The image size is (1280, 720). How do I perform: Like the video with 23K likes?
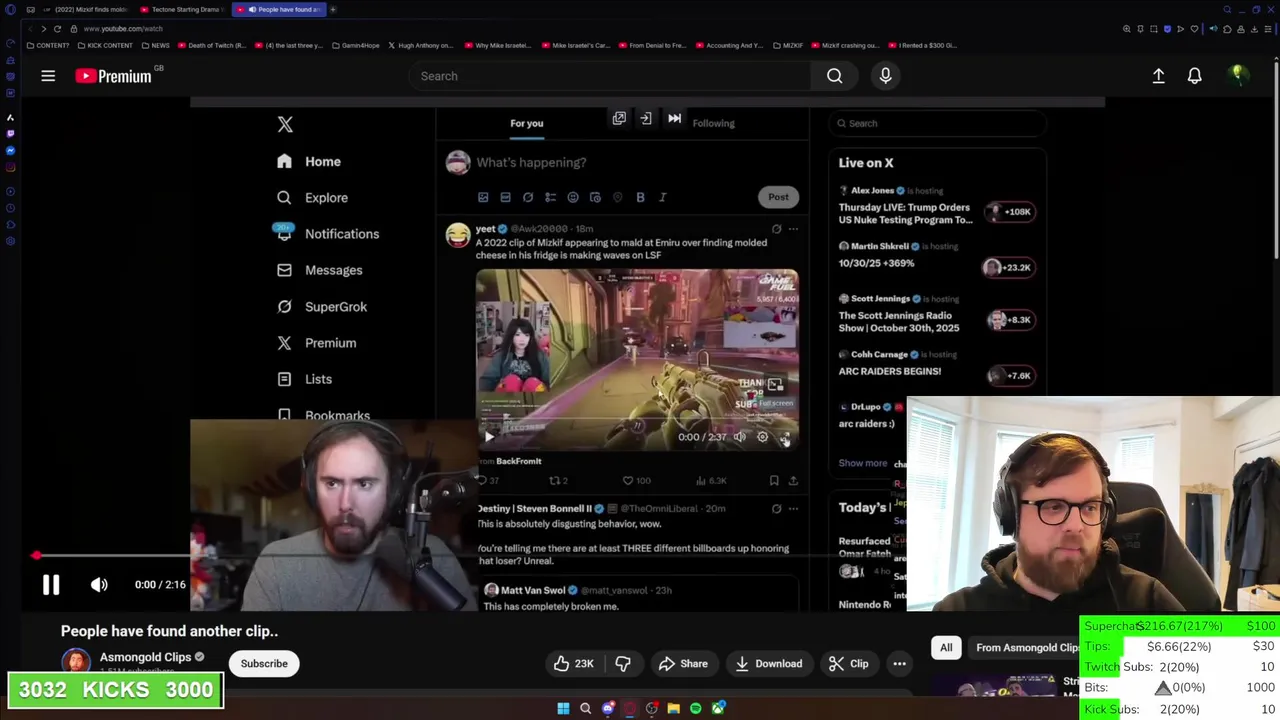click(x=574, y=664)
